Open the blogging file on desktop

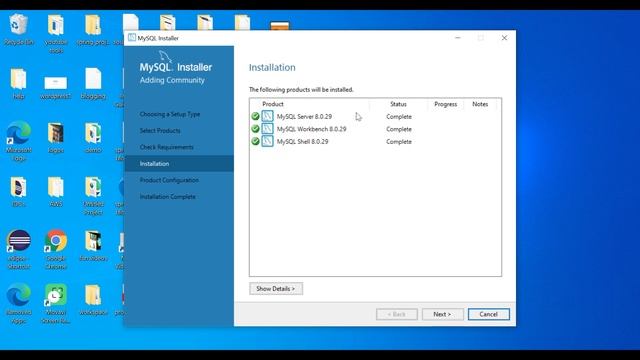(x=93, y=84)
